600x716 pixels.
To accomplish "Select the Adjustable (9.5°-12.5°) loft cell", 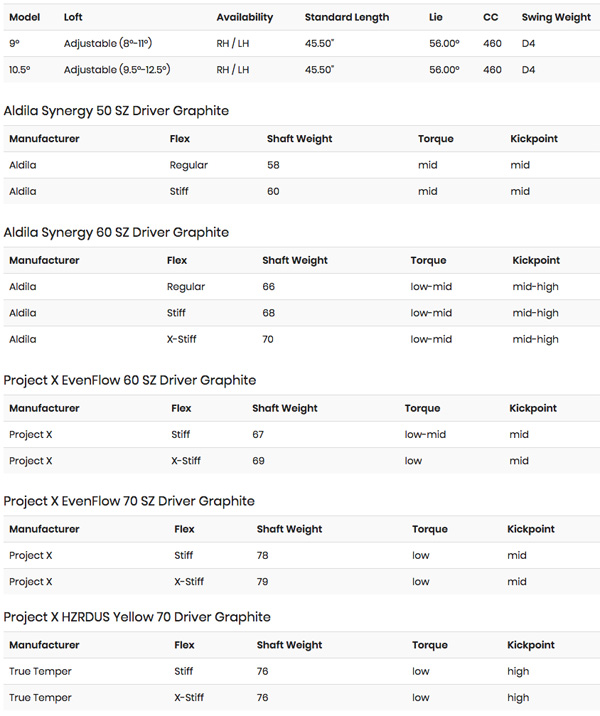I will tap(116, 70).
